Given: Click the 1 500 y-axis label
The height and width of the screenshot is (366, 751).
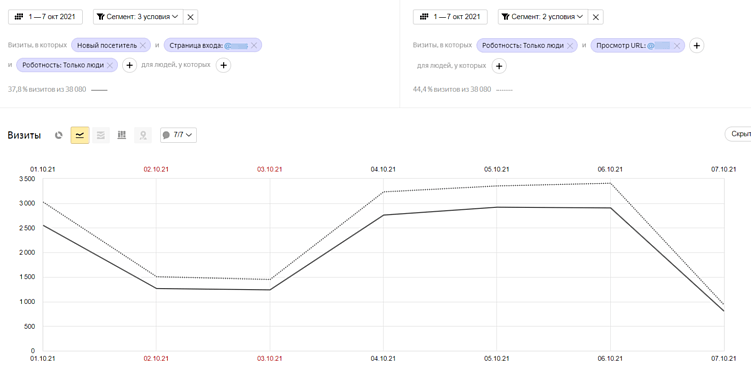Looking at the screenshot, I should point(27,277).
